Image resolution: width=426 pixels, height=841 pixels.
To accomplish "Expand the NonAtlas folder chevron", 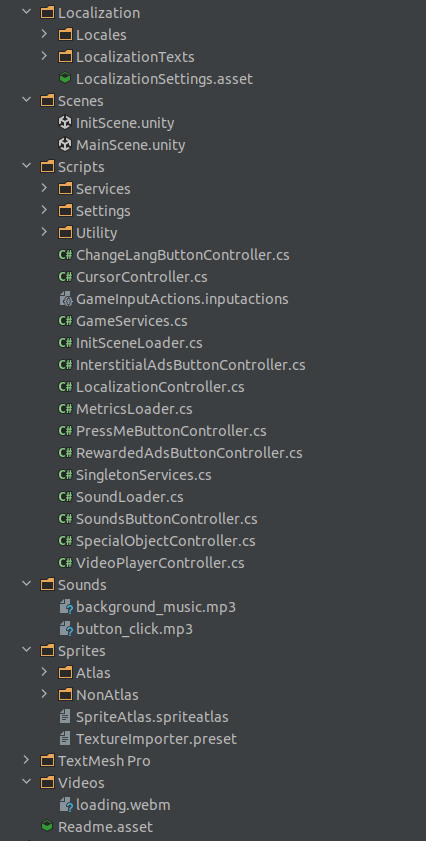I will [45, 694].
